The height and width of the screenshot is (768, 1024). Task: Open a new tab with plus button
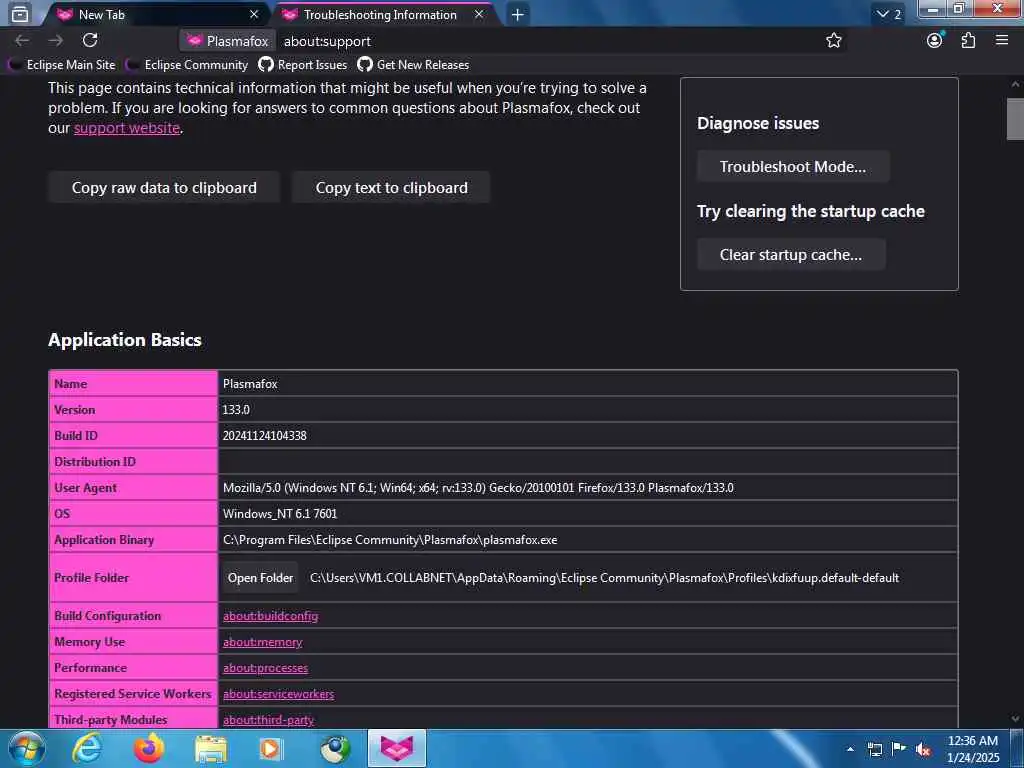517,14
